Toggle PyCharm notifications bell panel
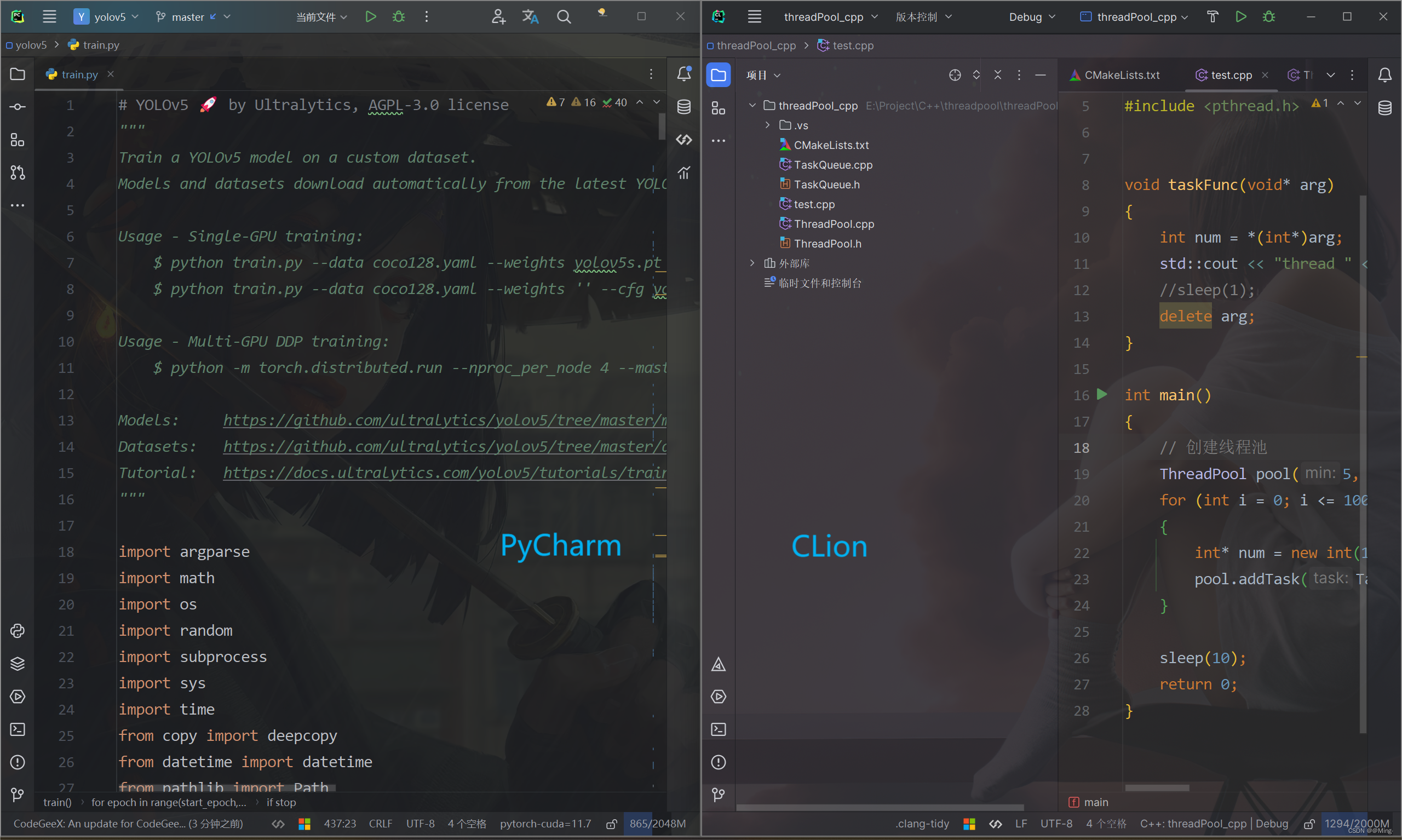This screenshot has height=840, width=1402. (x=683, y=74)
